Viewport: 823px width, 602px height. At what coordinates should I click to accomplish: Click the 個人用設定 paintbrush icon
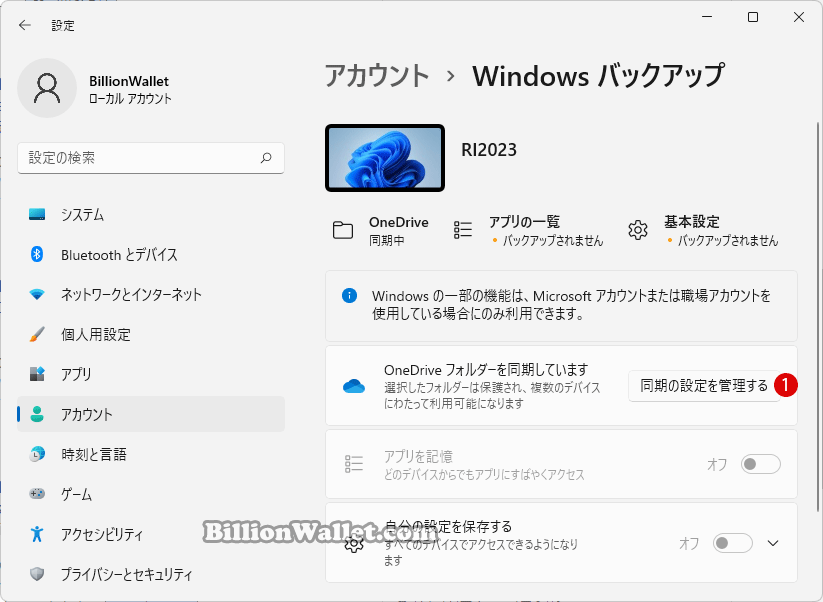37,334
